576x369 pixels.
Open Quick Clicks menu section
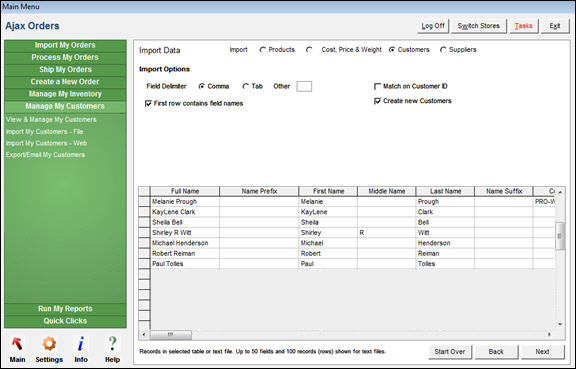pyautogui.click(x=65, y=321)
